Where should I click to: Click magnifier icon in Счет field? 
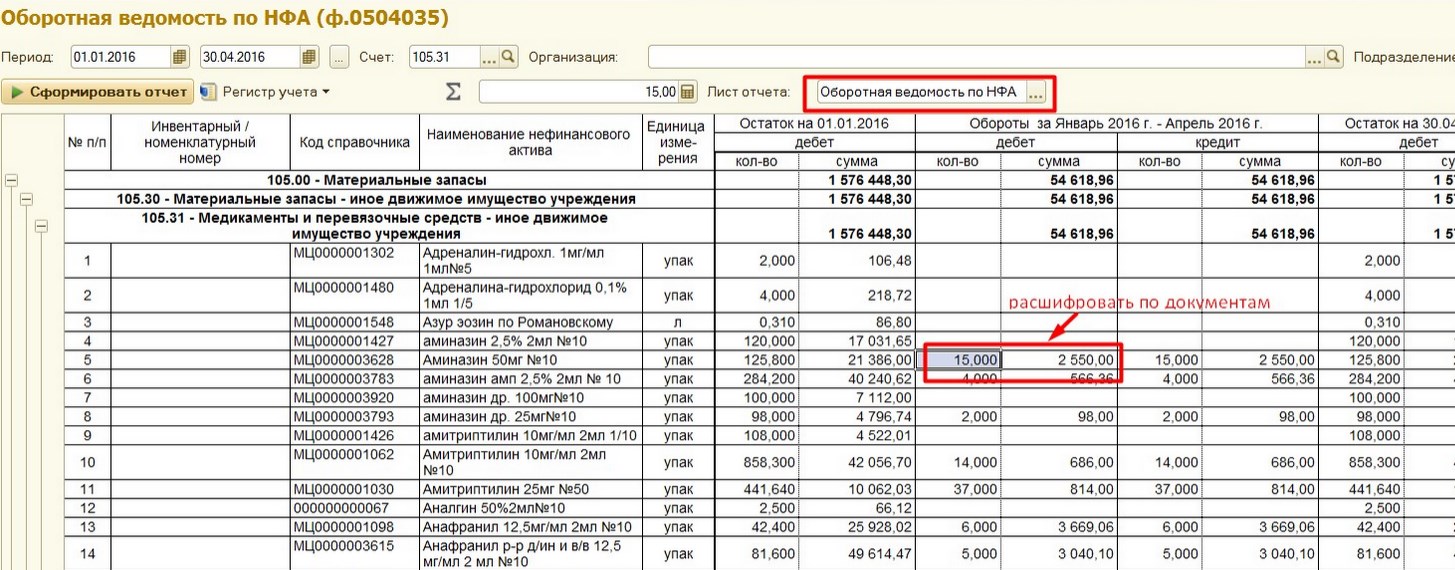pos(508,57)
